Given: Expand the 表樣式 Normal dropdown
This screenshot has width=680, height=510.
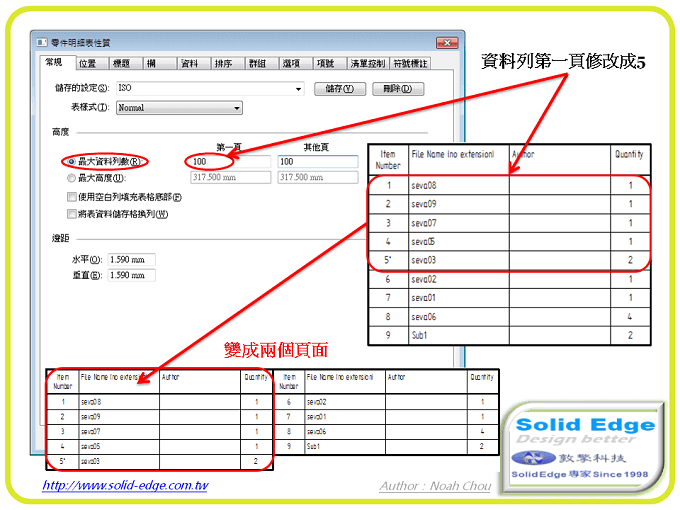Looking at the screenshot, I should (237, 107).
